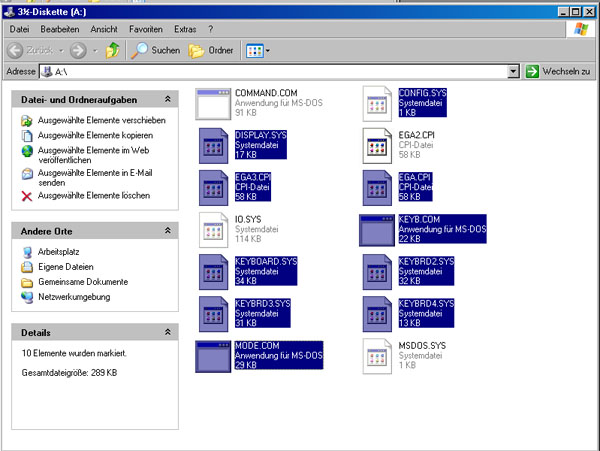Select the KEYBRD2.SYS file icon
The height and width of the screenshot is (451, 600).
point(377,272)
